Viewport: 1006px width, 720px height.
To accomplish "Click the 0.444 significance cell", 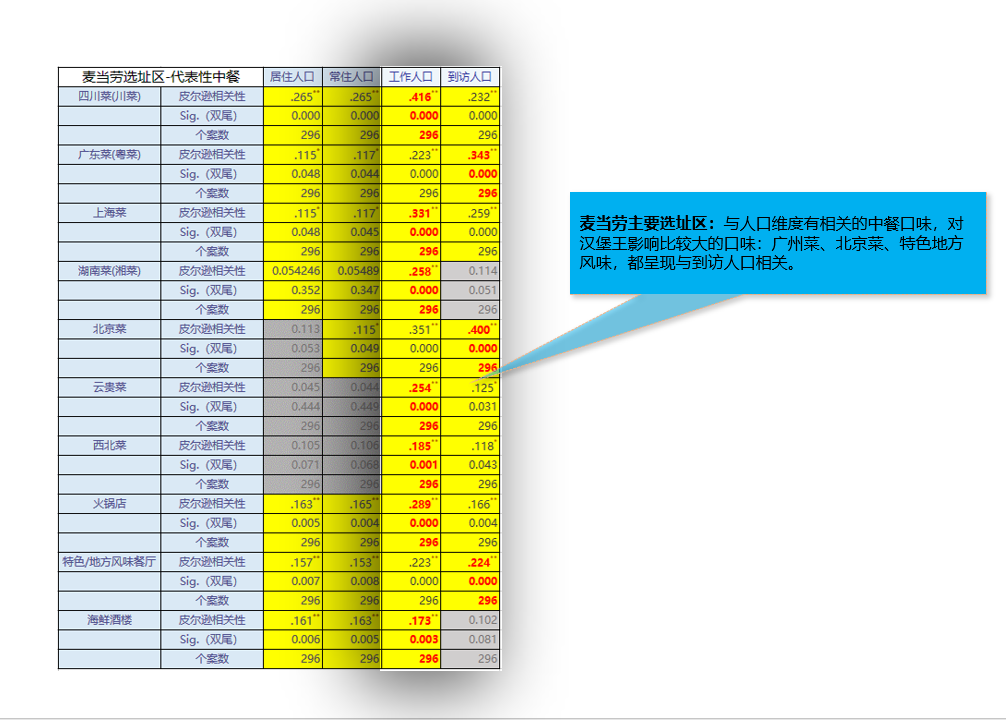I will [x=293, y=406].
